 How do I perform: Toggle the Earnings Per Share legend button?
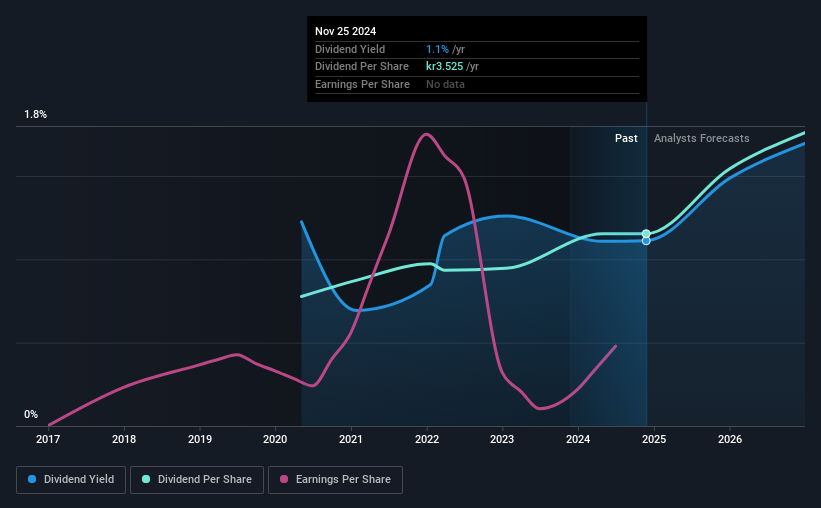(x=335, y=480)
